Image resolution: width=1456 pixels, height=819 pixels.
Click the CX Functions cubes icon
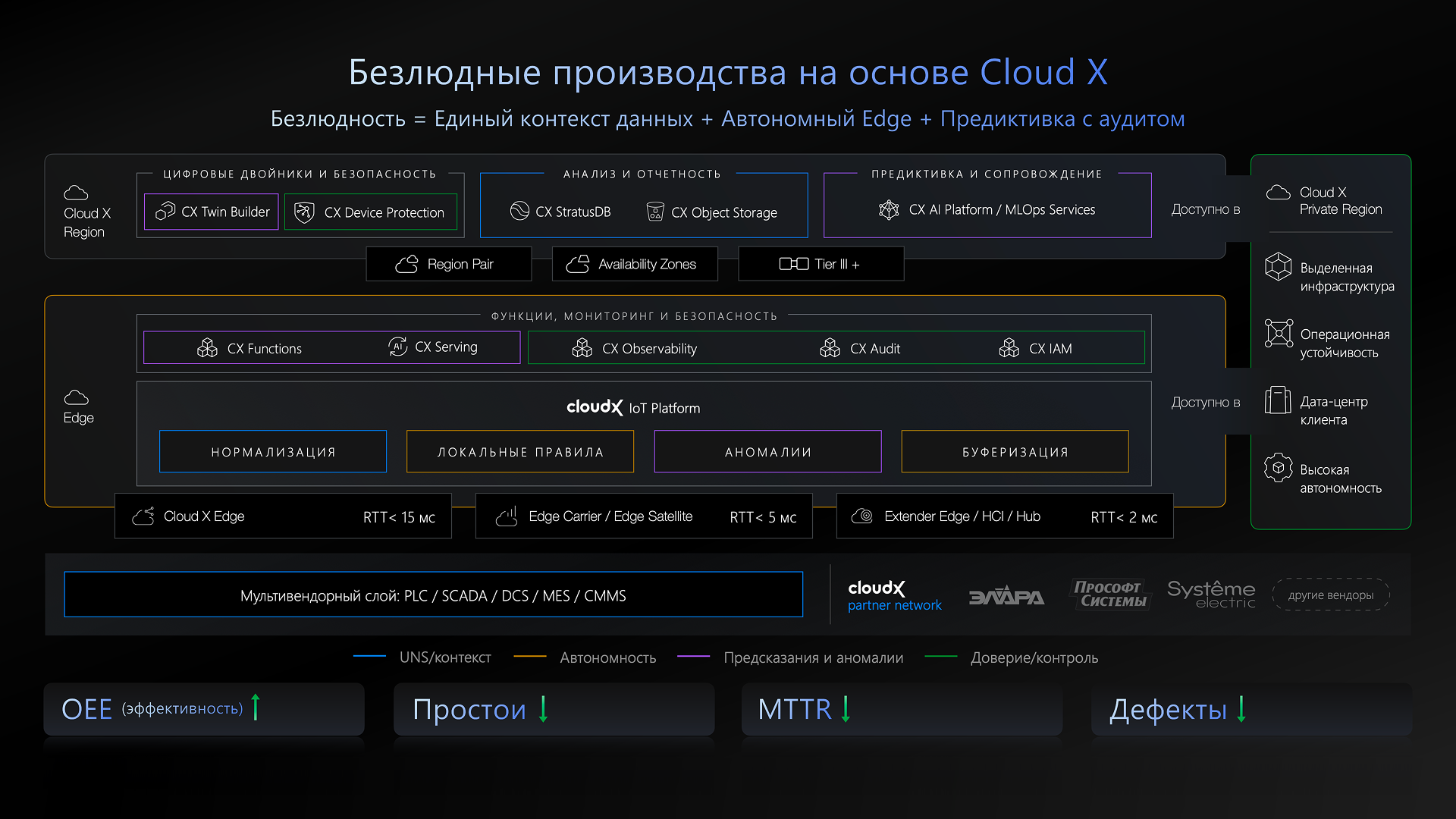point(207,348)
